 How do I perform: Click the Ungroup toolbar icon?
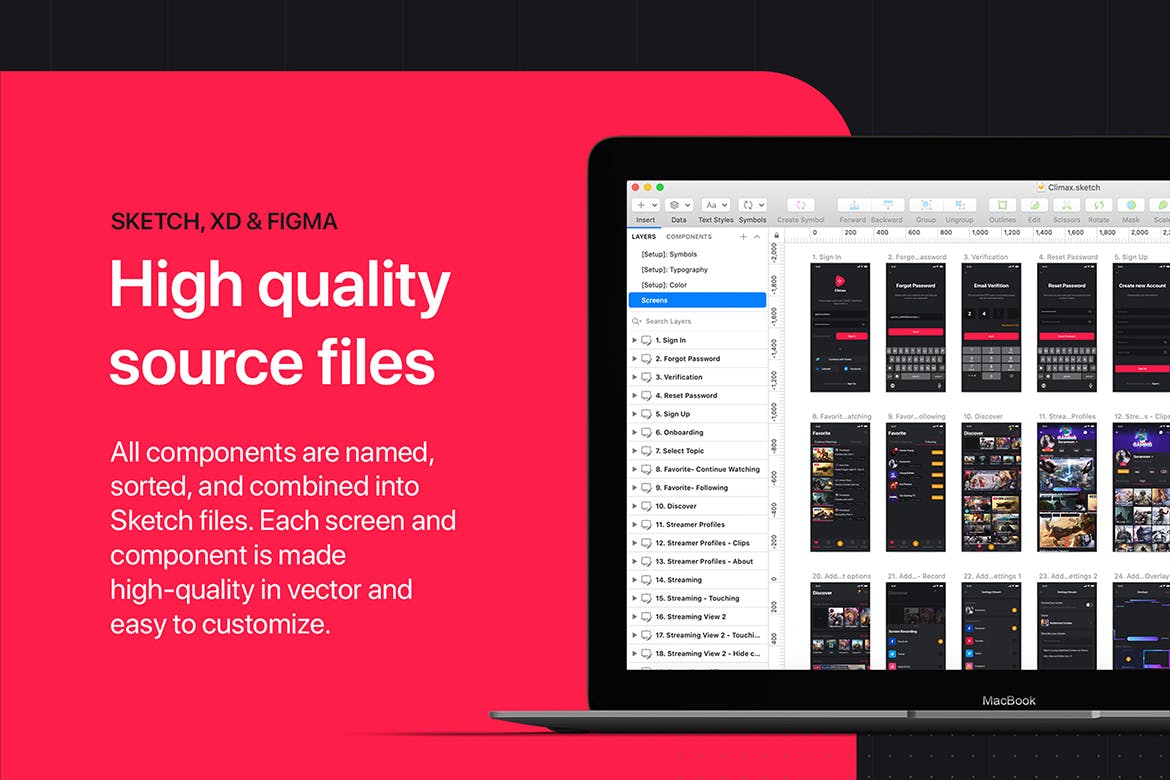[x=960, y=205]
